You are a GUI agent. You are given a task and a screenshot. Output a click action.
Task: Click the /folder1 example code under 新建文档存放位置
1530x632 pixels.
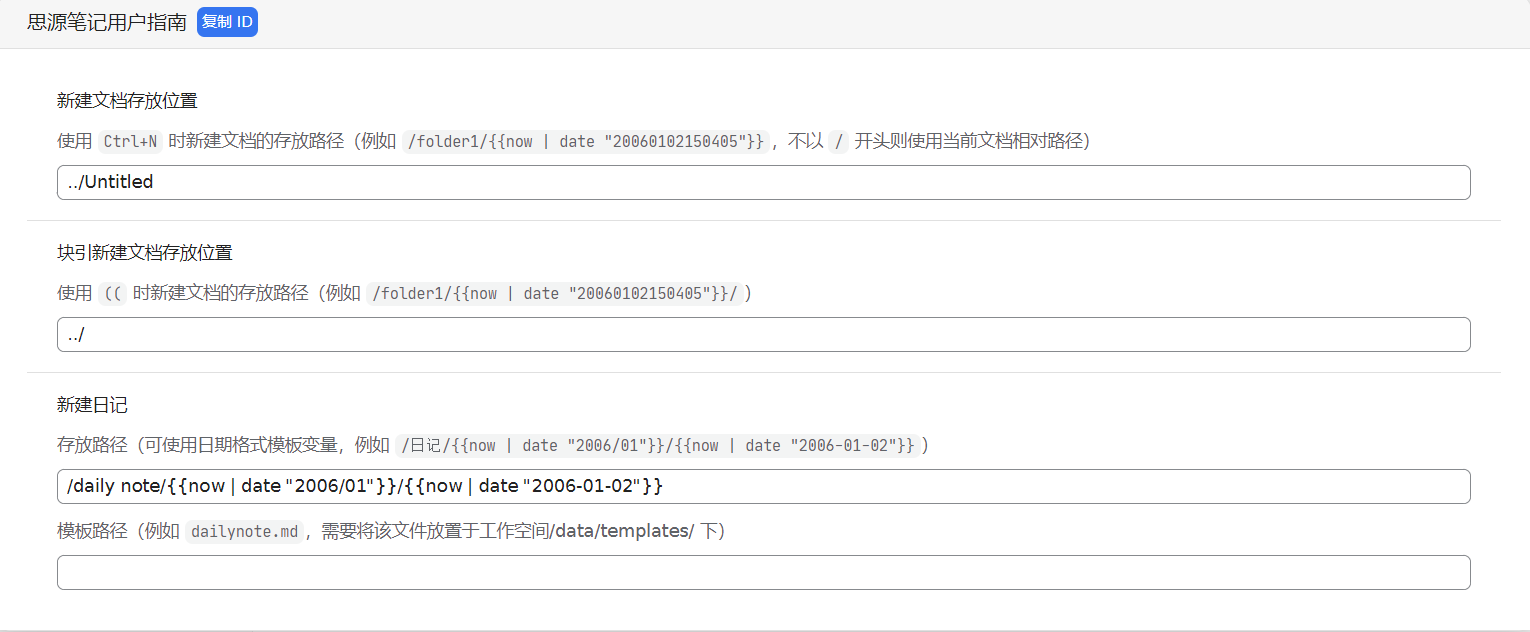pos(585,141)
